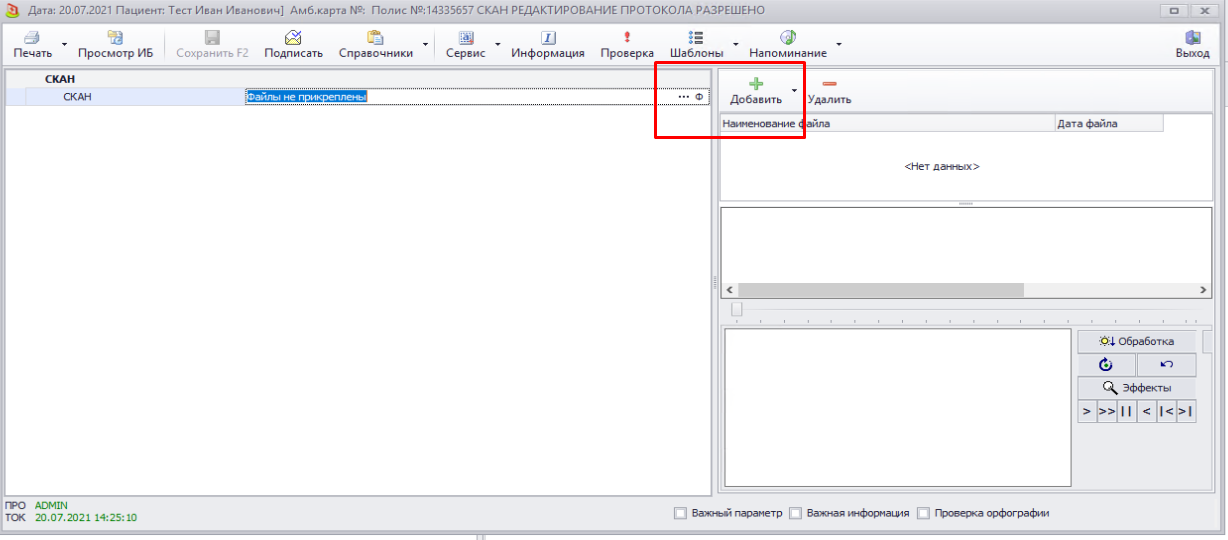
Task: Open the Сервис toolbar menu
Action: pos(465,44)
